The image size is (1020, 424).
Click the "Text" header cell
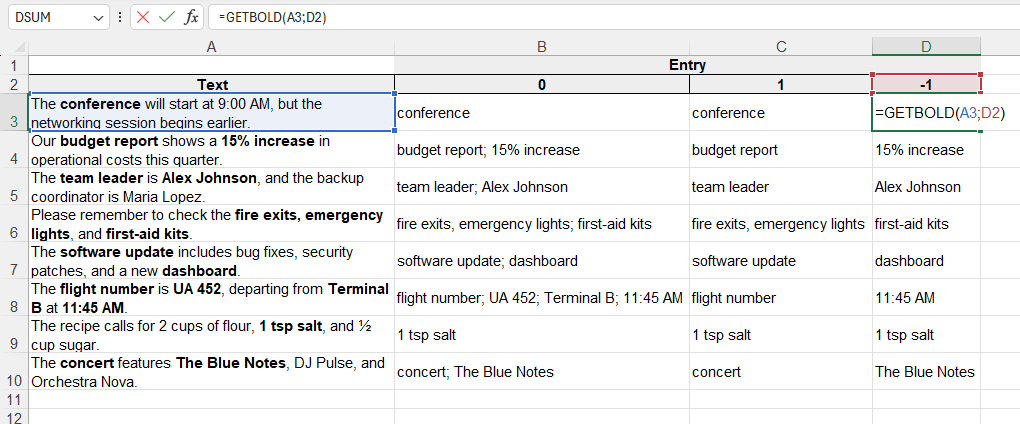(211, 84)
